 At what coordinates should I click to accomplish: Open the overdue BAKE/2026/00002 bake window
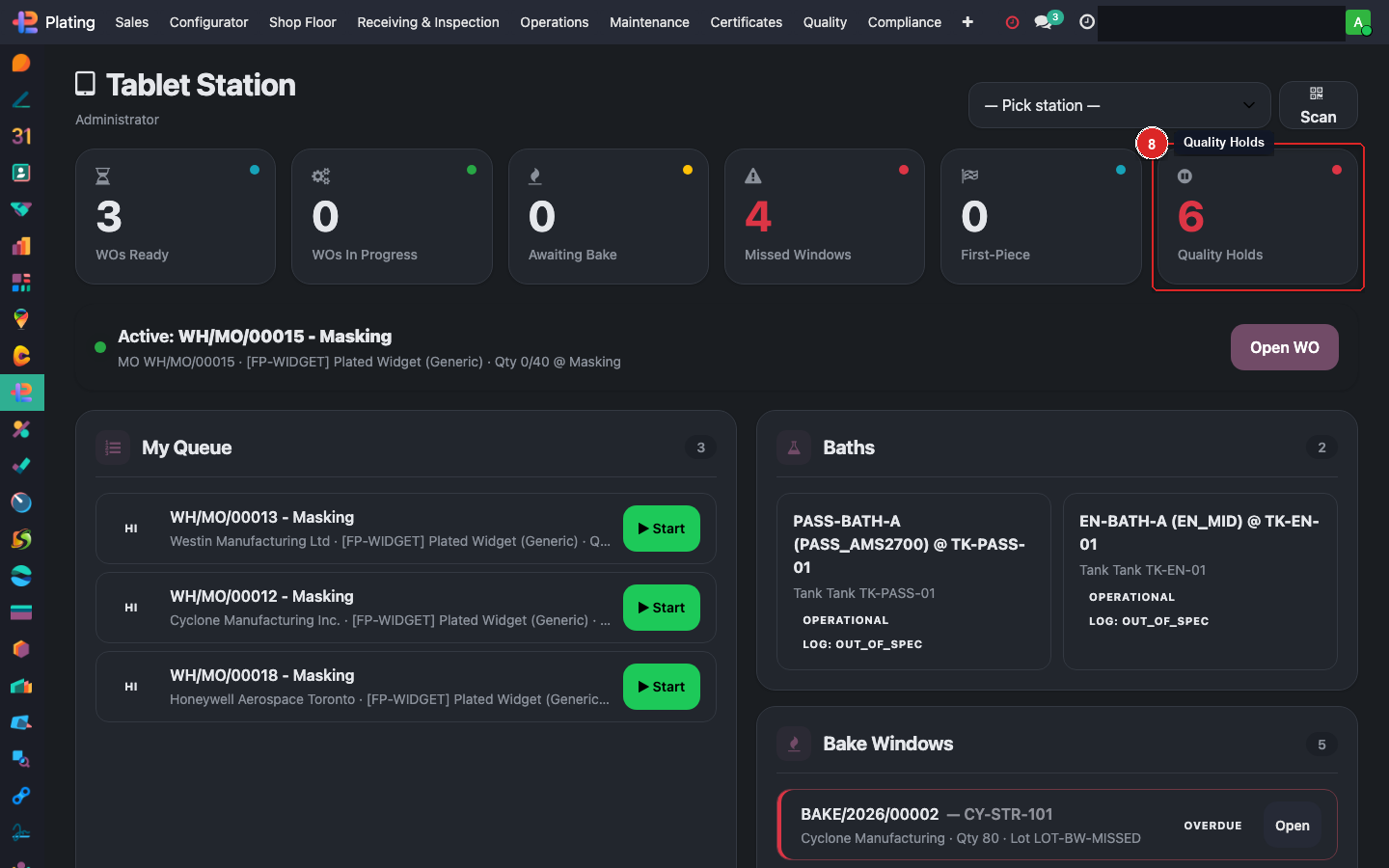pos(1292,826)
